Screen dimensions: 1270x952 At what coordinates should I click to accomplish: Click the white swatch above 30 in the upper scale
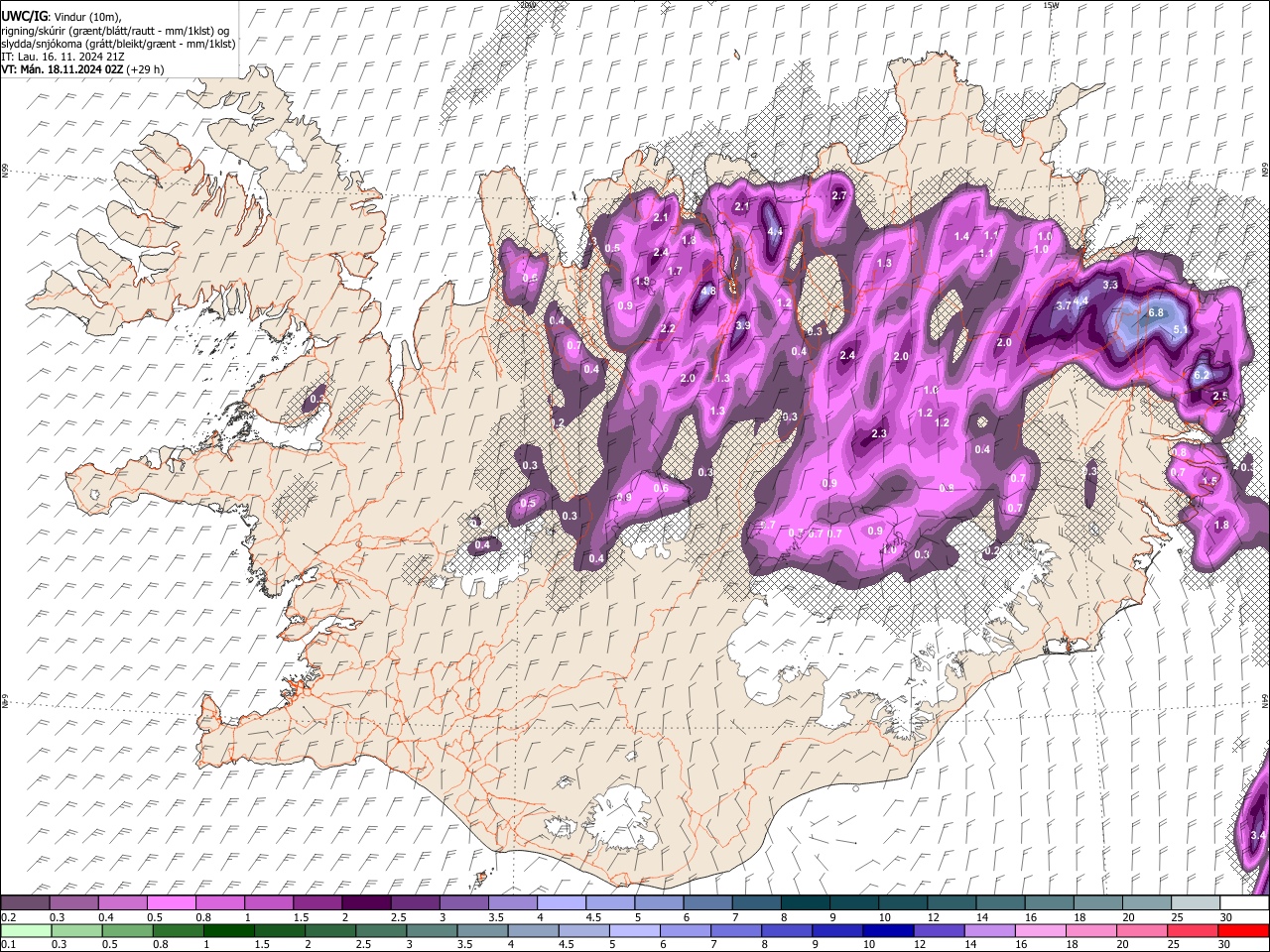tap(1245, 903)
